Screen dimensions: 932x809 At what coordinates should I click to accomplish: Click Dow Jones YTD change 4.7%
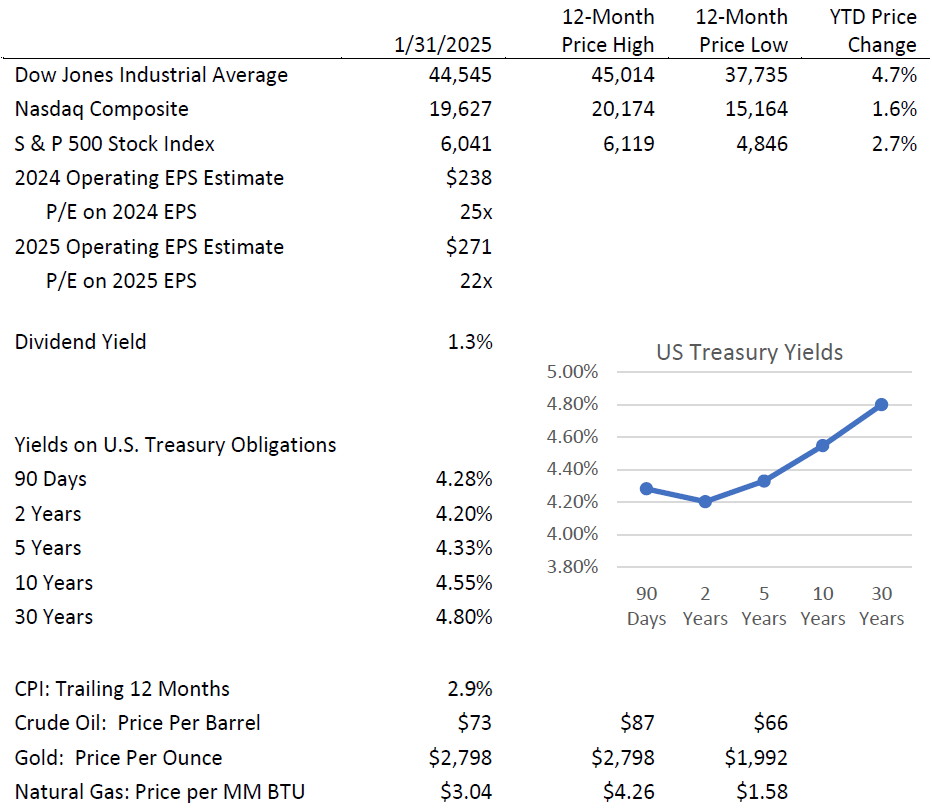point(894,75)
